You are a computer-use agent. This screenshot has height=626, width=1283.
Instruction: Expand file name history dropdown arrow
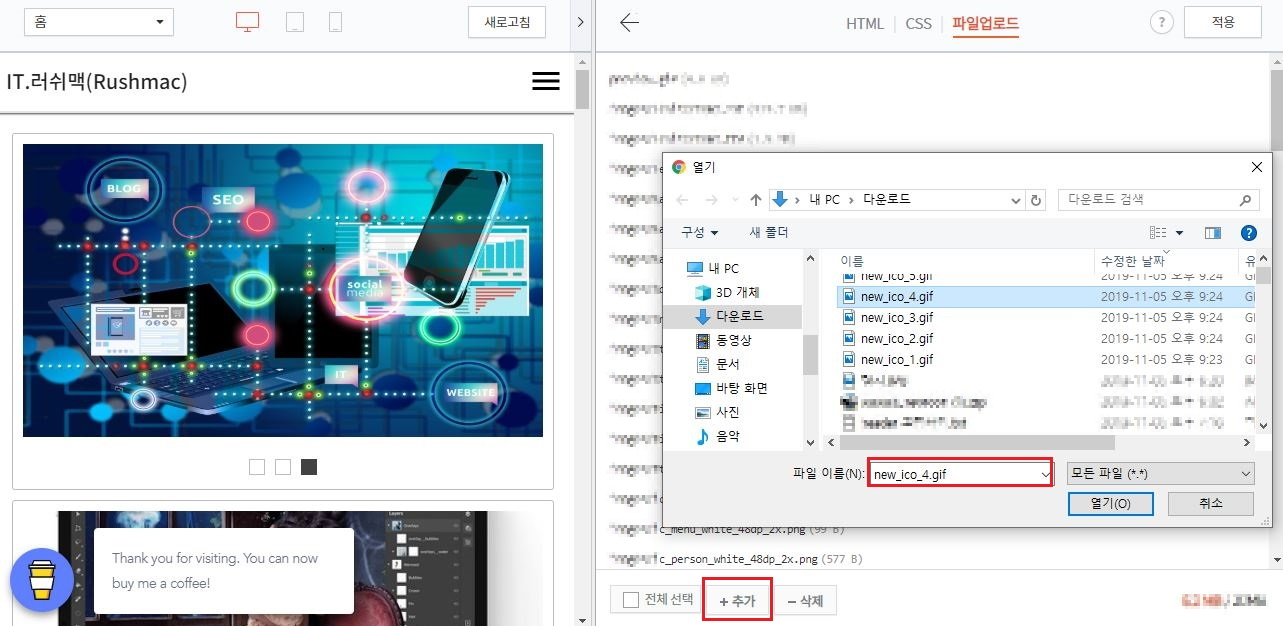click(1045, 474)
